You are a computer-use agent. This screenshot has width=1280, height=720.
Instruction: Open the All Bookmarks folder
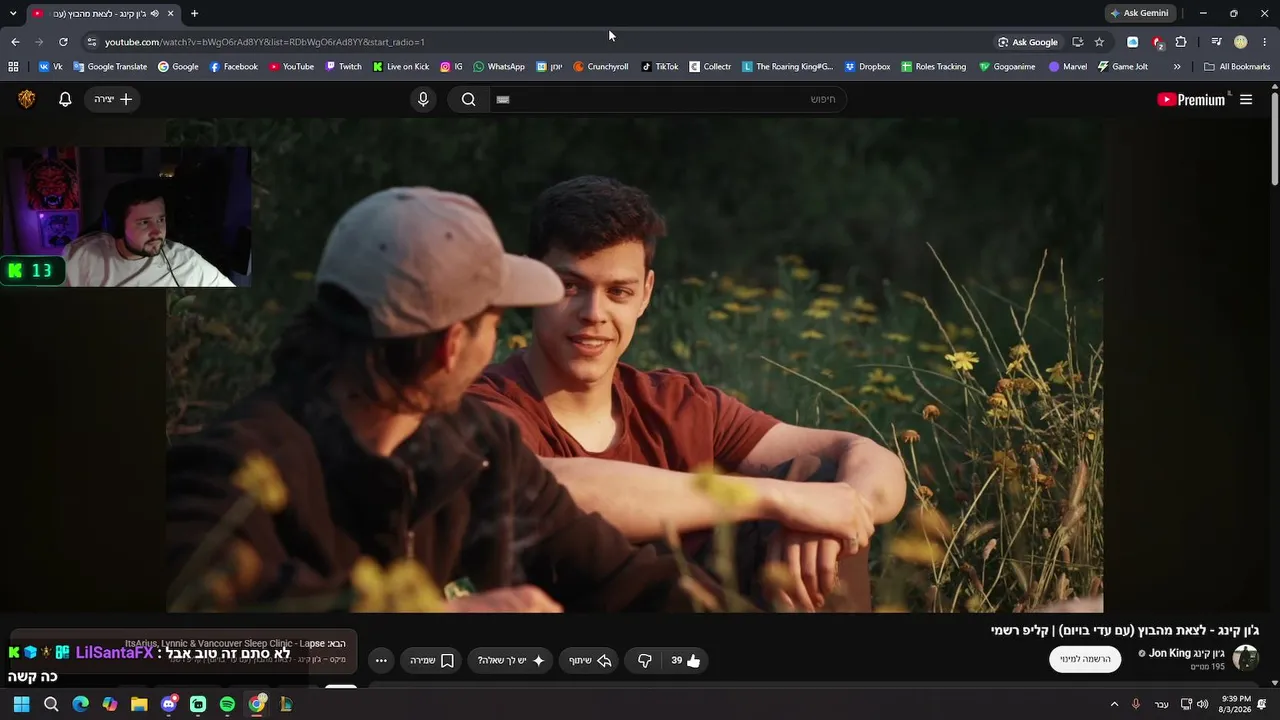tap(1237, 67)
